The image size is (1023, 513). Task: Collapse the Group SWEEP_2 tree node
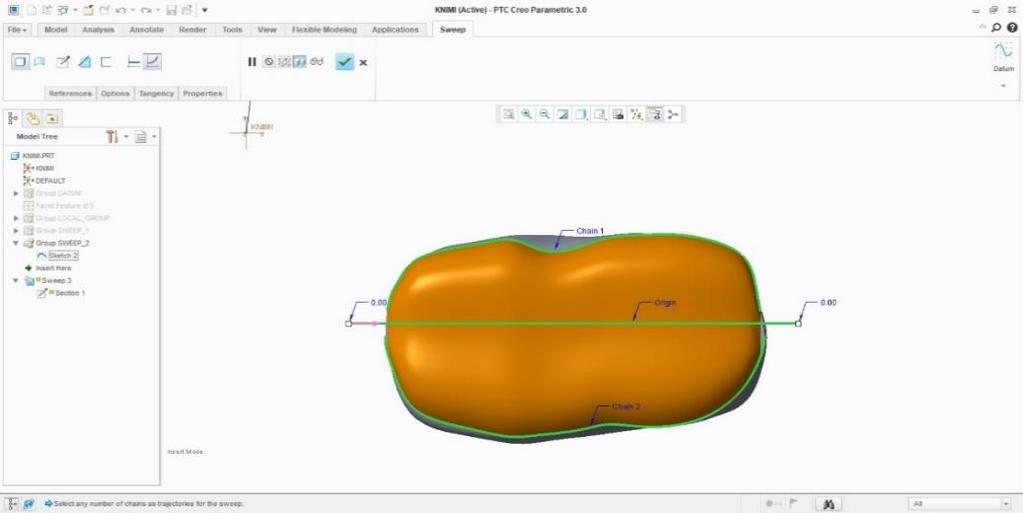coord(16,243)
